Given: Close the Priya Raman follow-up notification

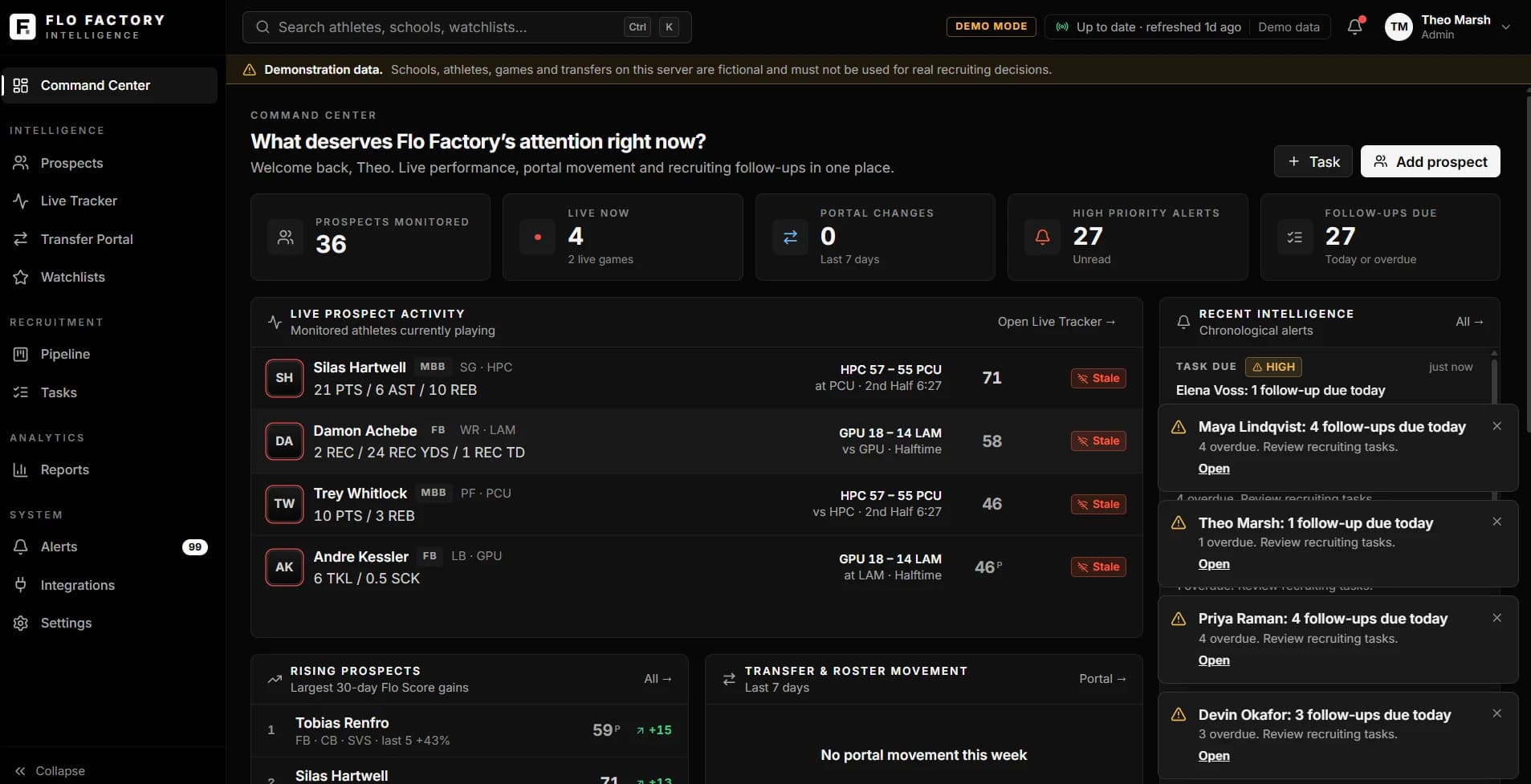Looking at the screenshot, I should click(1497, 618).
